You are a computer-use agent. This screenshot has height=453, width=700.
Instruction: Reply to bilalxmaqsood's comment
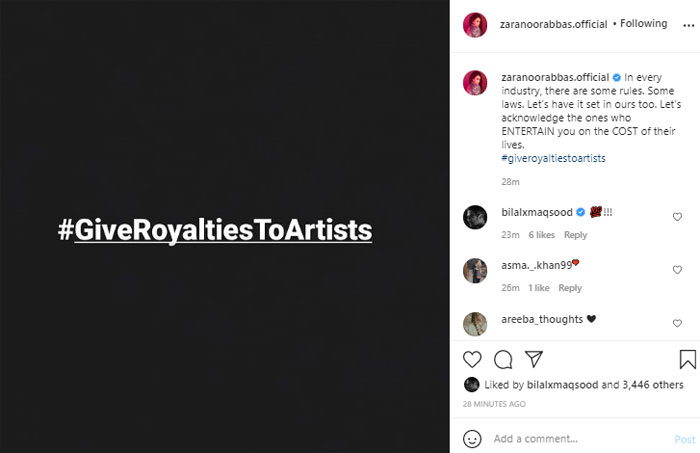pos(575,235)
